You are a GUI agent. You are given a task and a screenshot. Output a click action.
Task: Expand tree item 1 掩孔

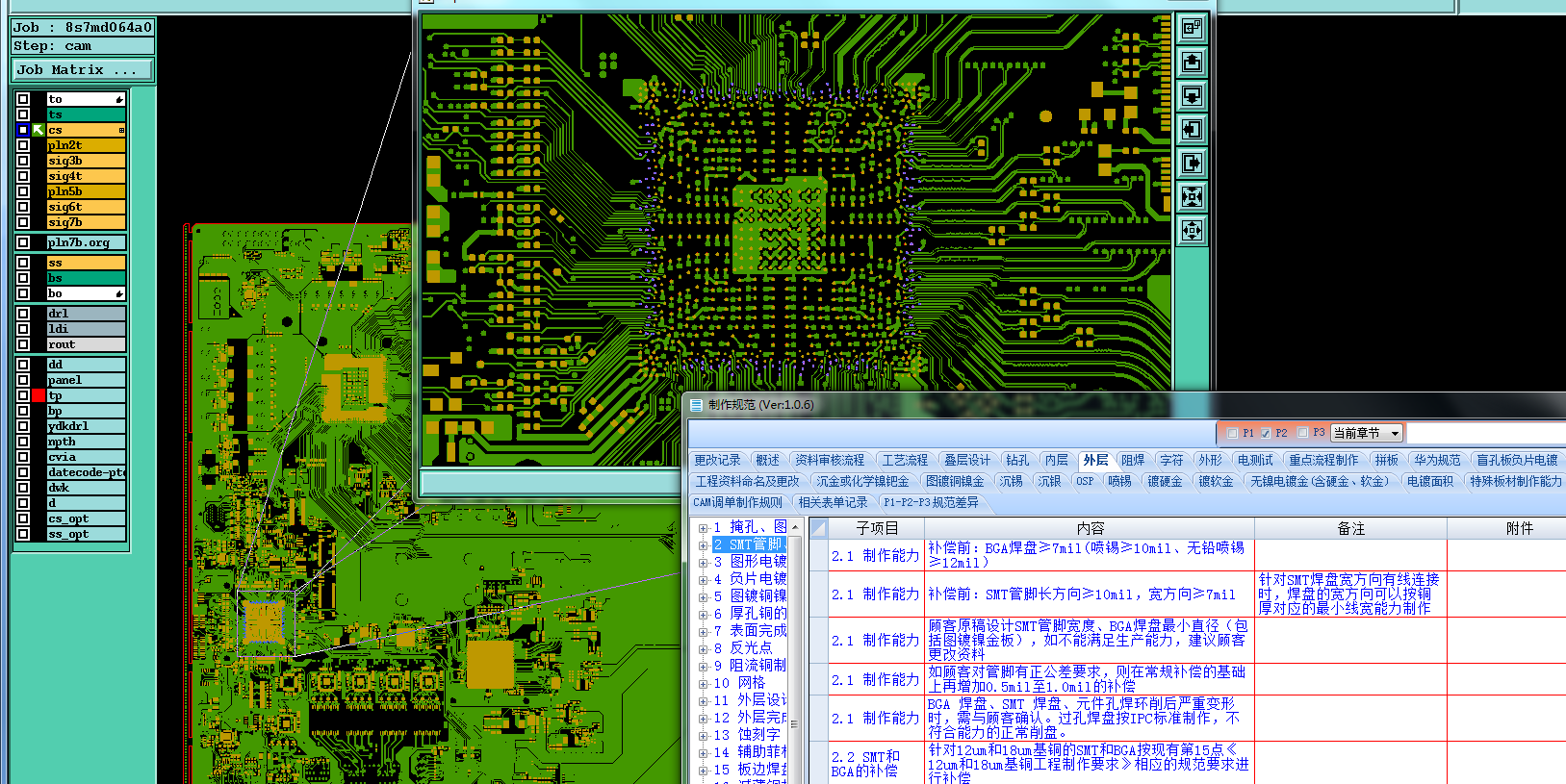click(x=703, y=528)
